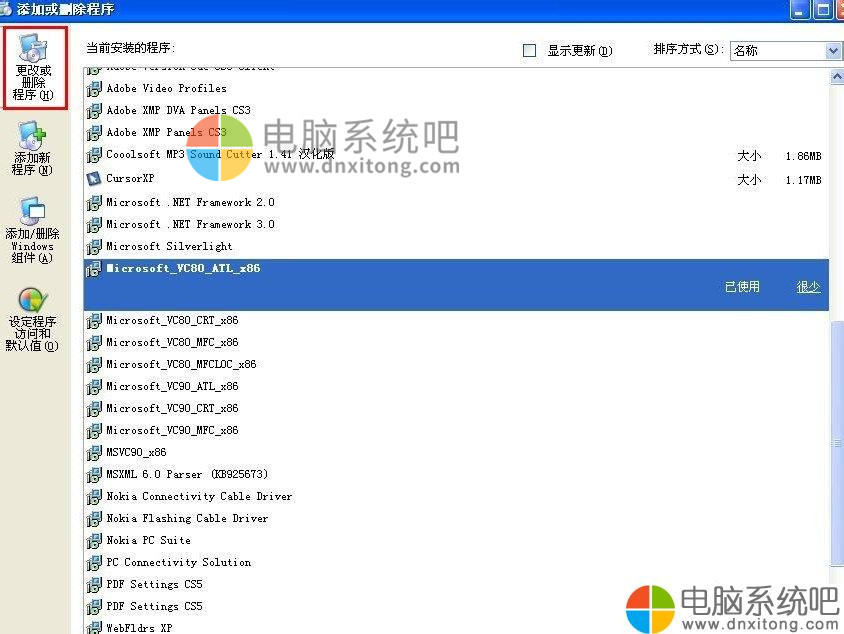Click icon beside Adobe XMP Panels CS3
Viewport: 844px width, 634px height.
pos(94,133)
